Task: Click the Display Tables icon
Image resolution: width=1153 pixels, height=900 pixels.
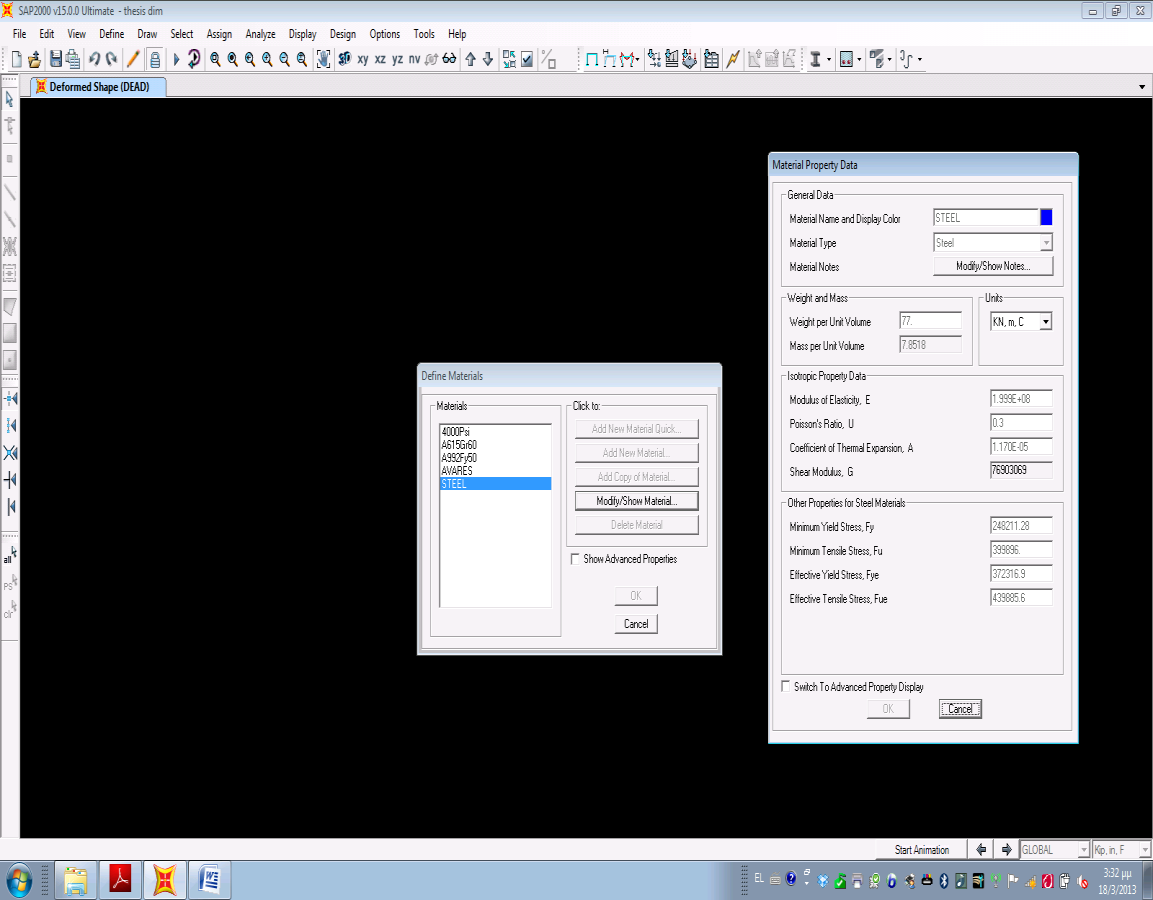Action: [711, 60]
